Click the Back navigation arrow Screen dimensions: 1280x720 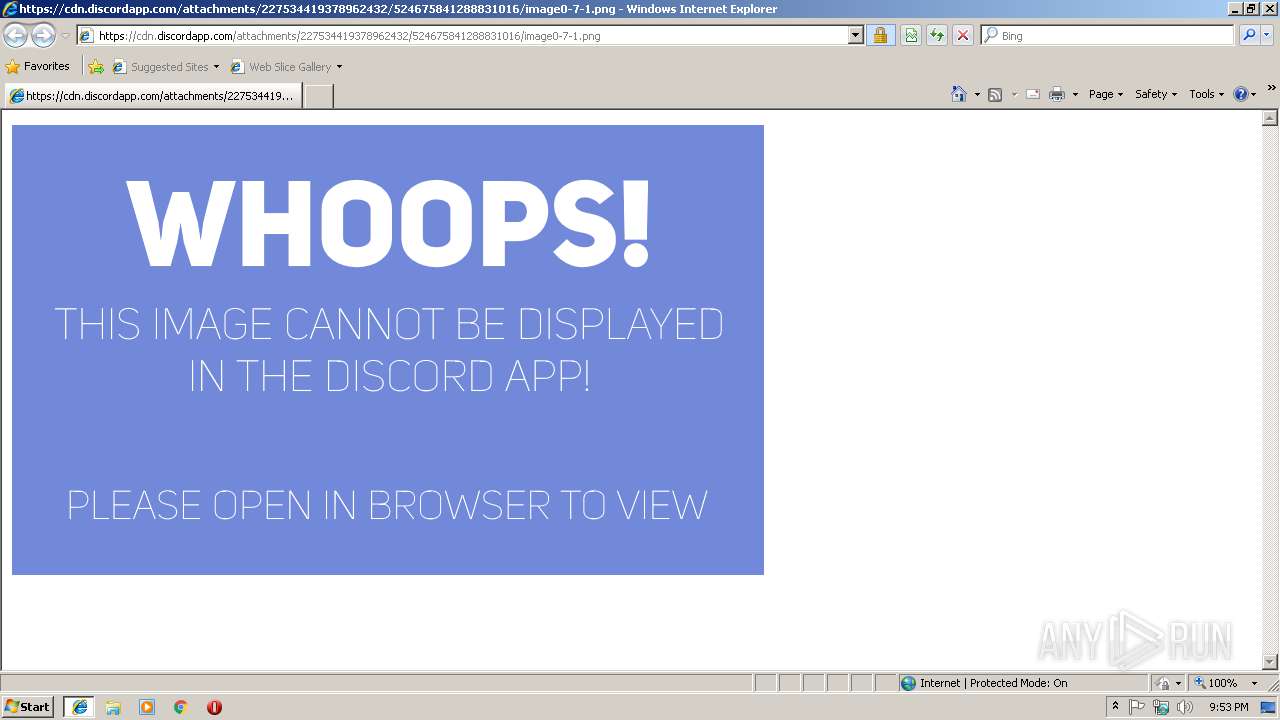point(15,36)
